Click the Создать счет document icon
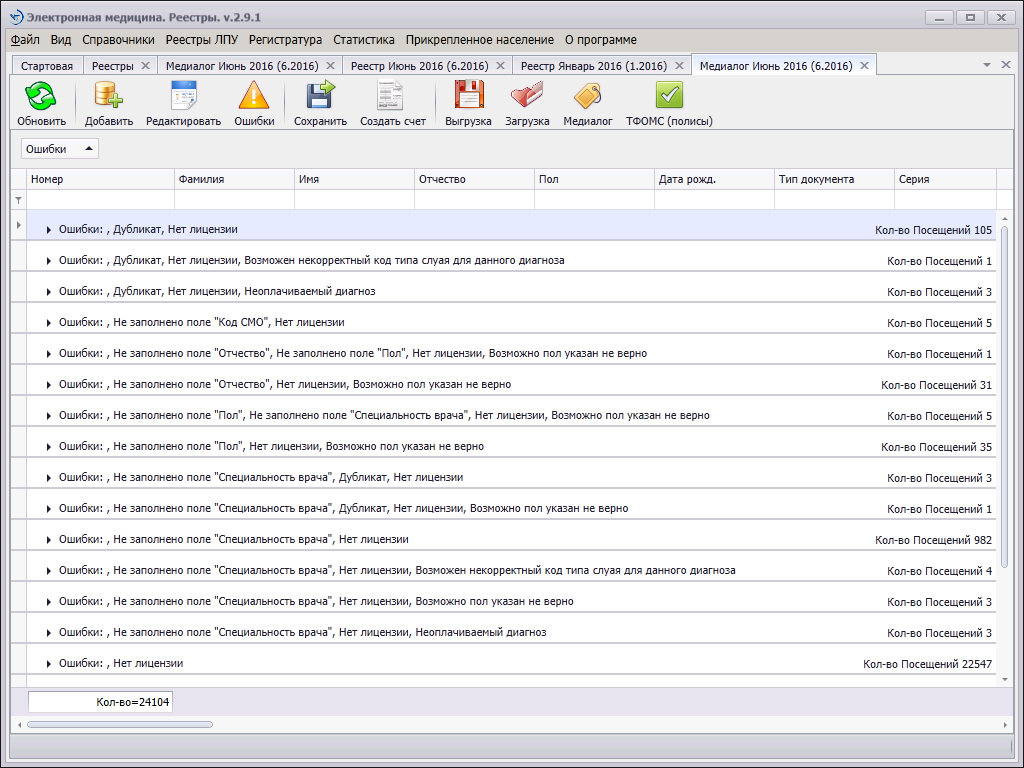This screenshot has width=1024, height=768. click(x=391, y=95)
